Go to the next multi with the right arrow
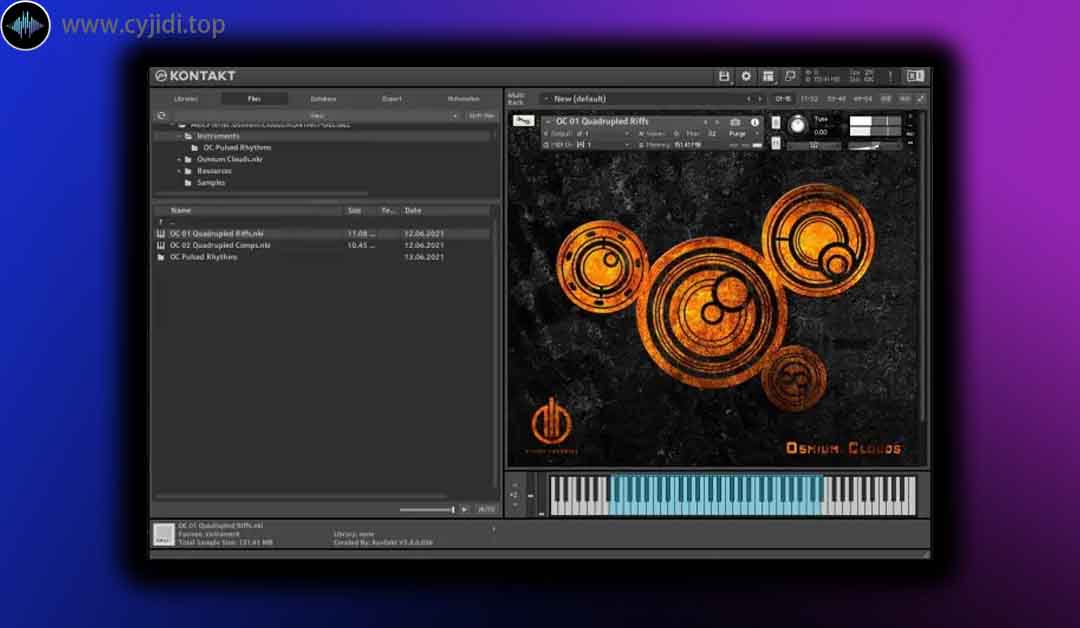The width and height of the screenshot is (1080, 628). [760, 99]
